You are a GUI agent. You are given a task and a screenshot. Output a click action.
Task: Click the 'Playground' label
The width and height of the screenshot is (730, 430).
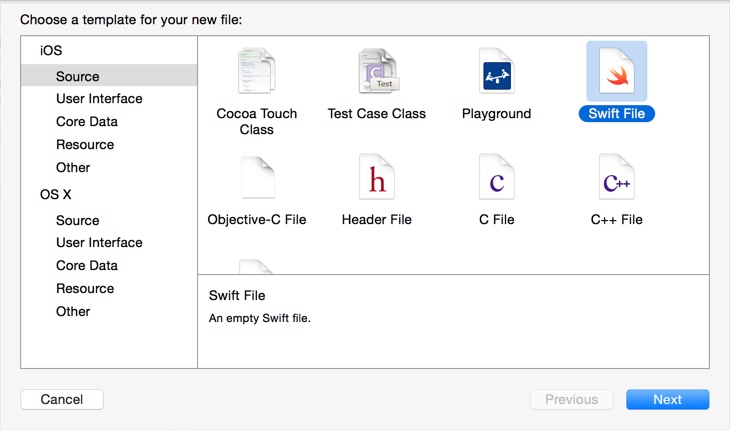(x=496, y=114)
